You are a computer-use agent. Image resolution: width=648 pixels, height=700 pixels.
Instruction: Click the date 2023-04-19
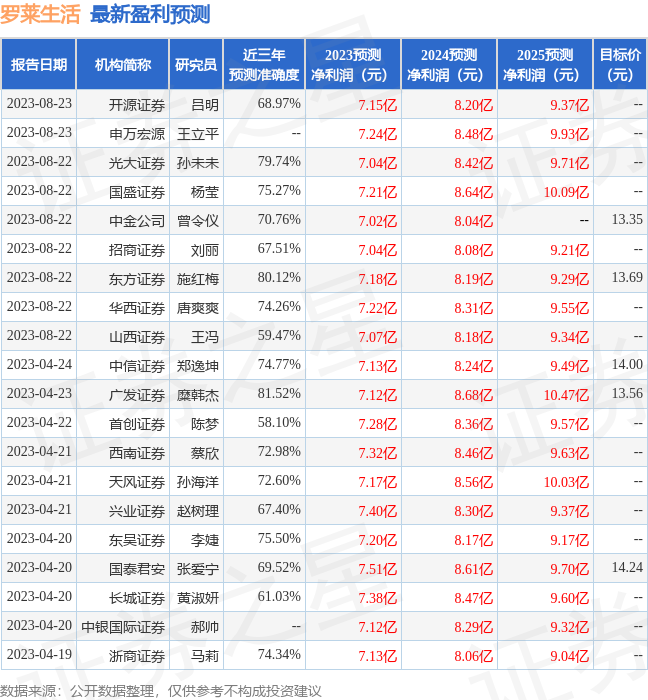point(39,654)
